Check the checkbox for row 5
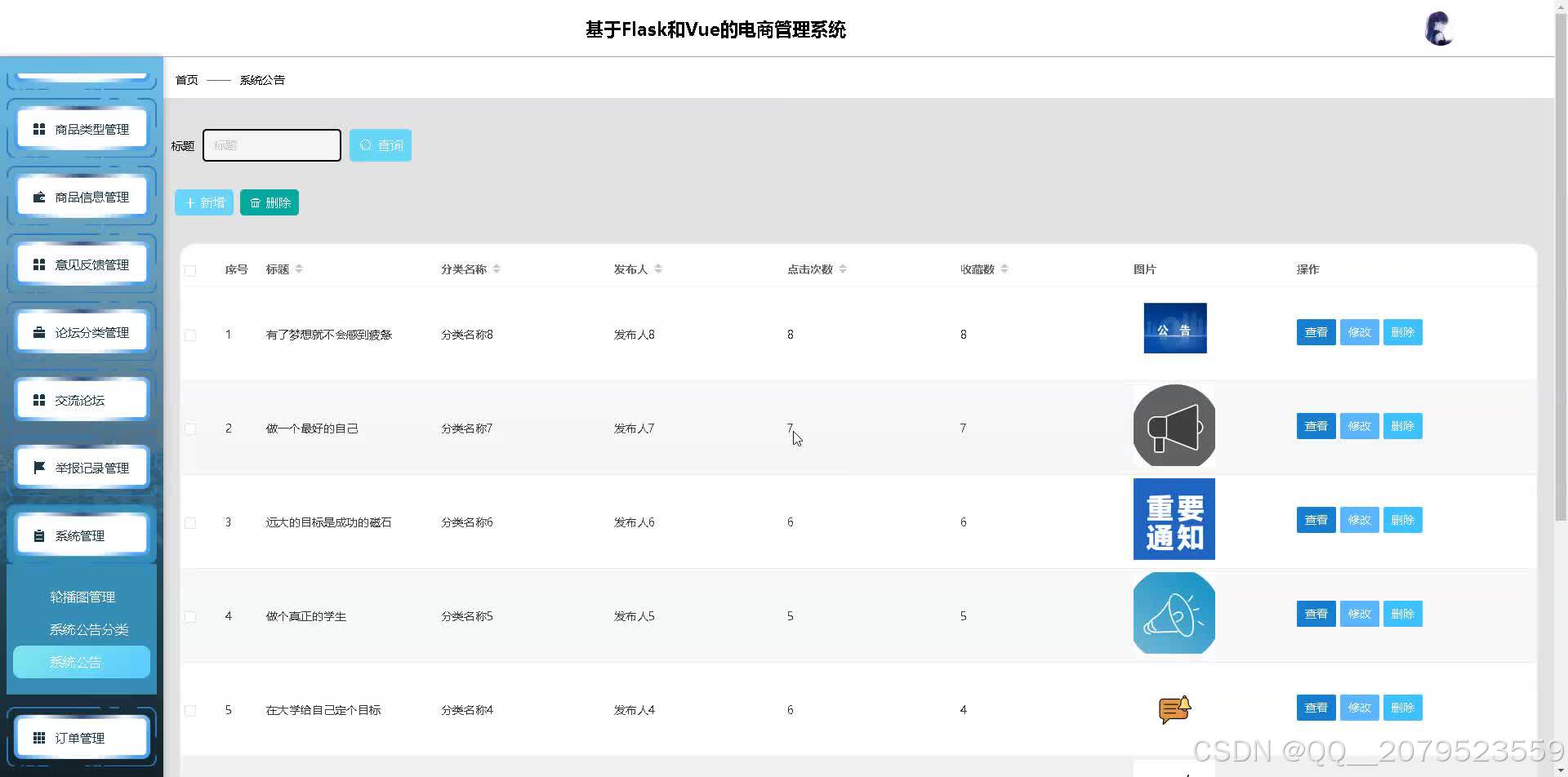Screen dimensions: 1568x777 tap(190, 710)
